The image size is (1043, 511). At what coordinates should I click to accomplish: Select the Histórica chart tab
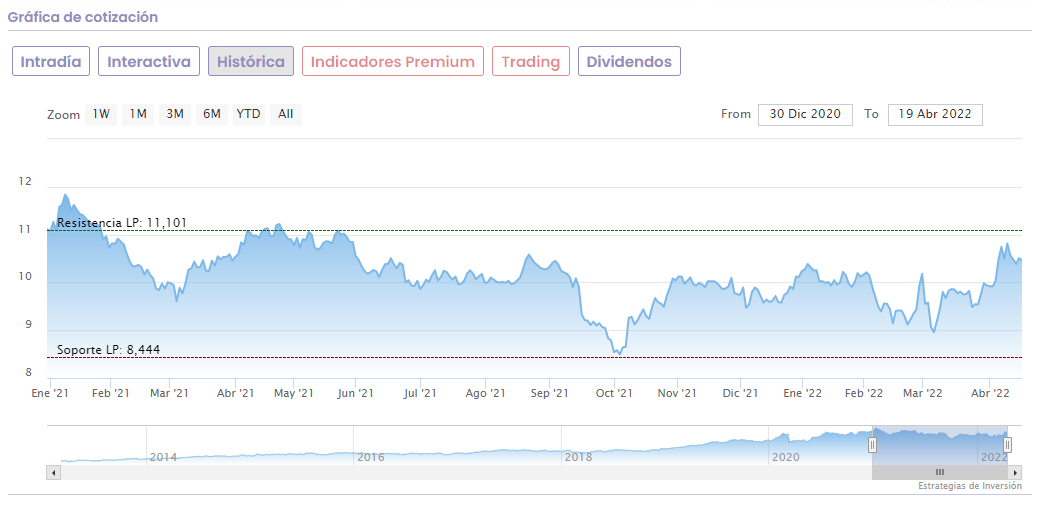251,62
